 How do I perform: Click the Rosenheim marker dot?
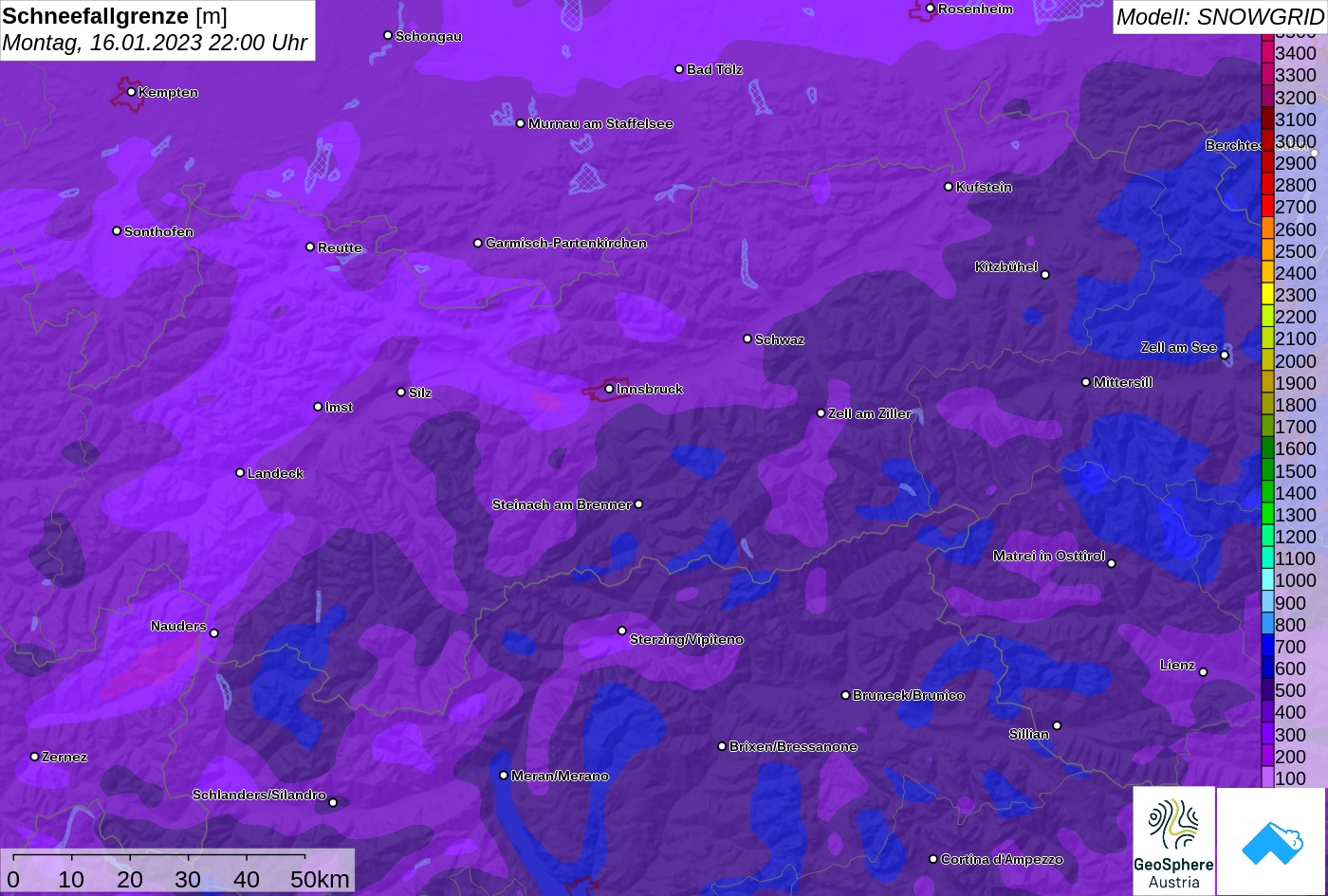931,9
